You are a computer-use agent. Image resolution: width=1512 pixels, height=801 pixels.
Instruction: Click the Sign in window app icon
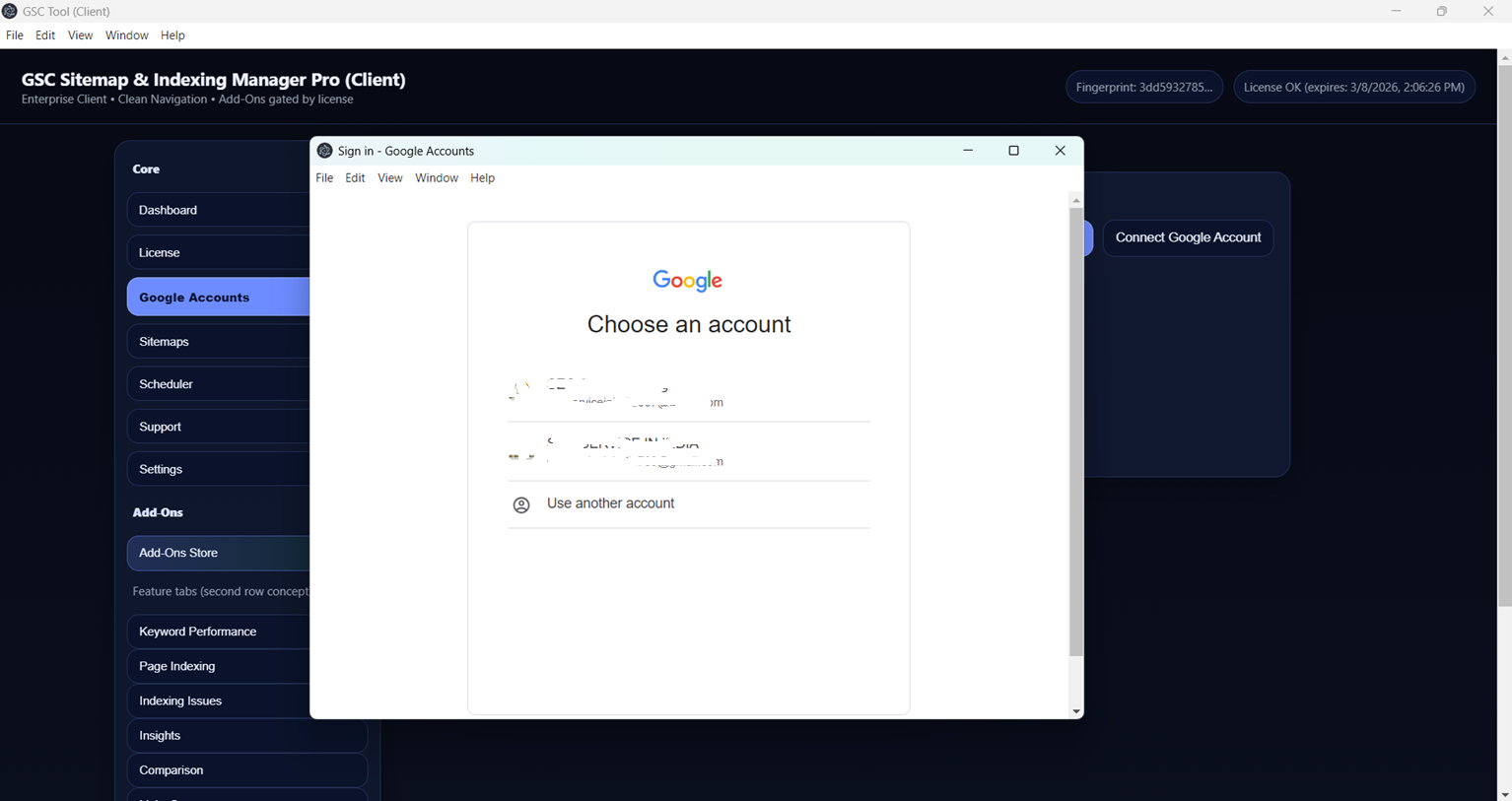tap(324, 151)
